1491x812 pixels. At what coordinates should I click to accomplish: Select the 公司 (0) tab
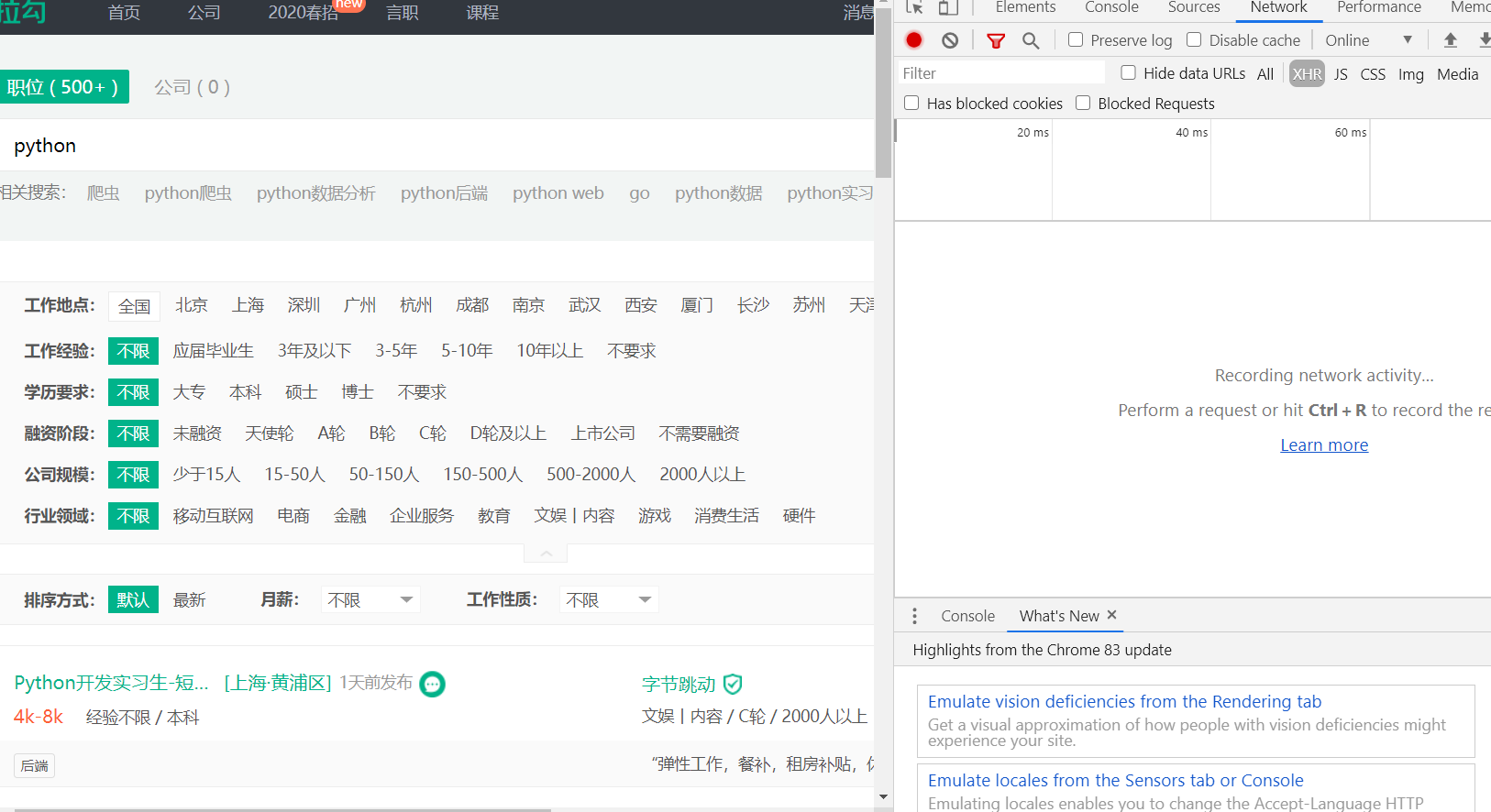193,87
